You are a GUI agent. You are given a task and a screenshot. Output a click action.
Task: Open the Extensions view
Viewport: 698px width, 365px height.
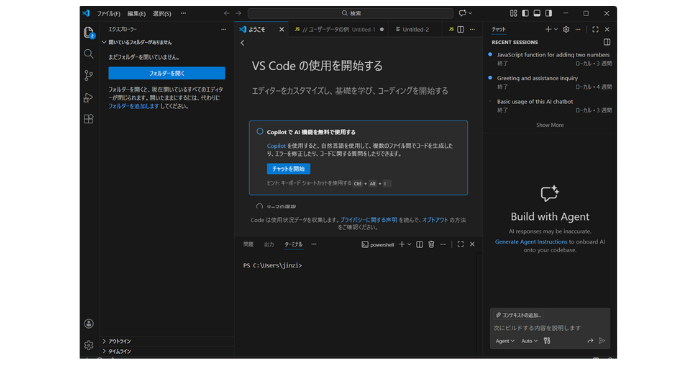point(89,119)
